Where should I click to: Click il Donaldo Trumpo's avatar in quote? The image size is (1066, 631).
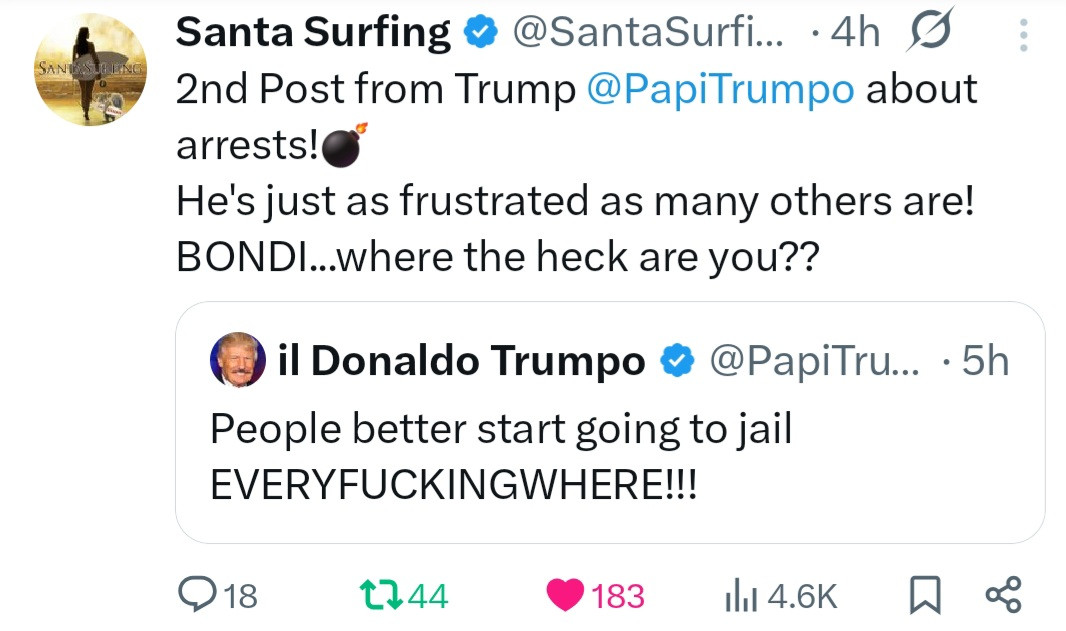pyautogui.click(x=238, y=360)
